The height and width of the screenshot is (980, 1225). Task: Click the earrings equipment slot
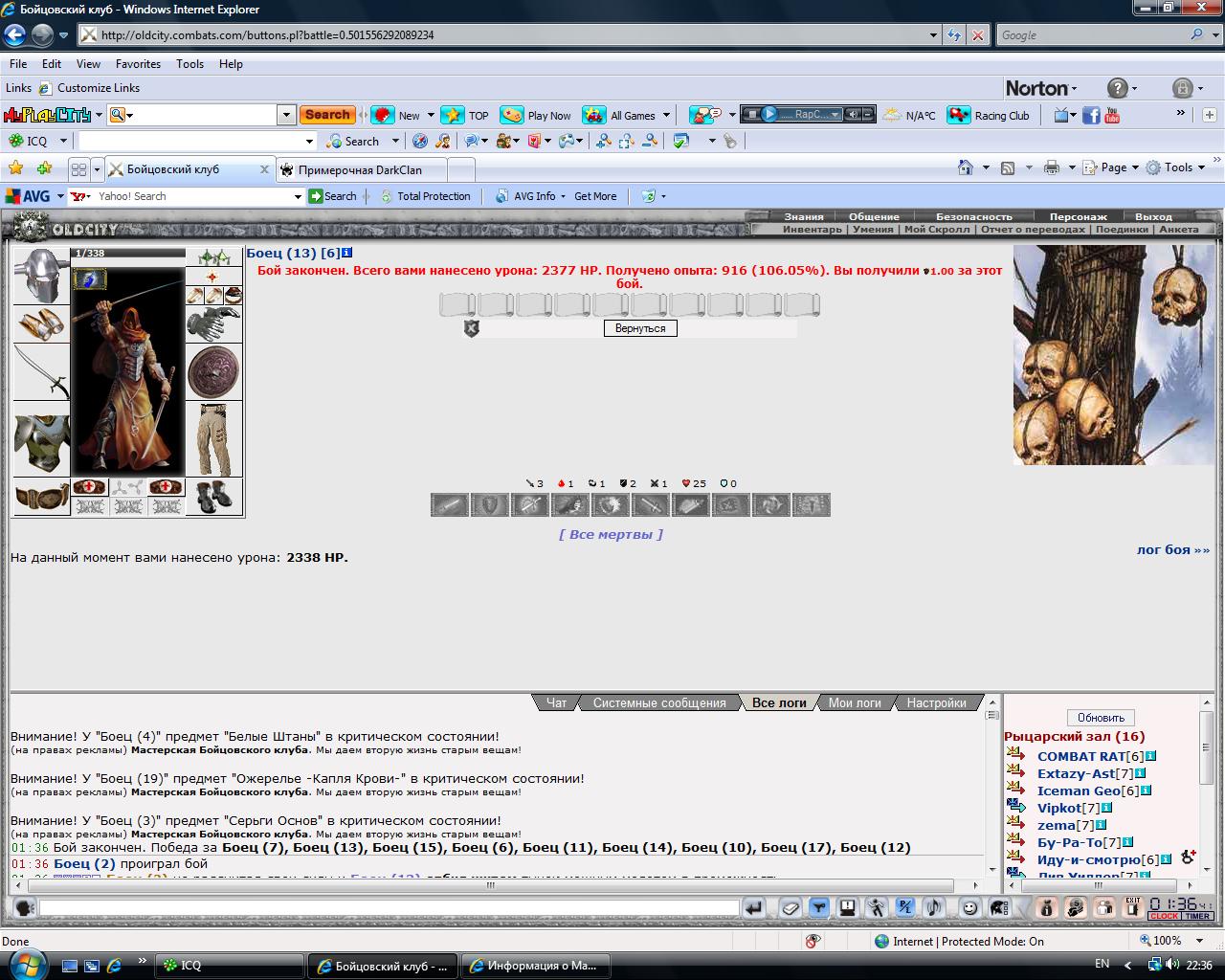tap(213, 257)
